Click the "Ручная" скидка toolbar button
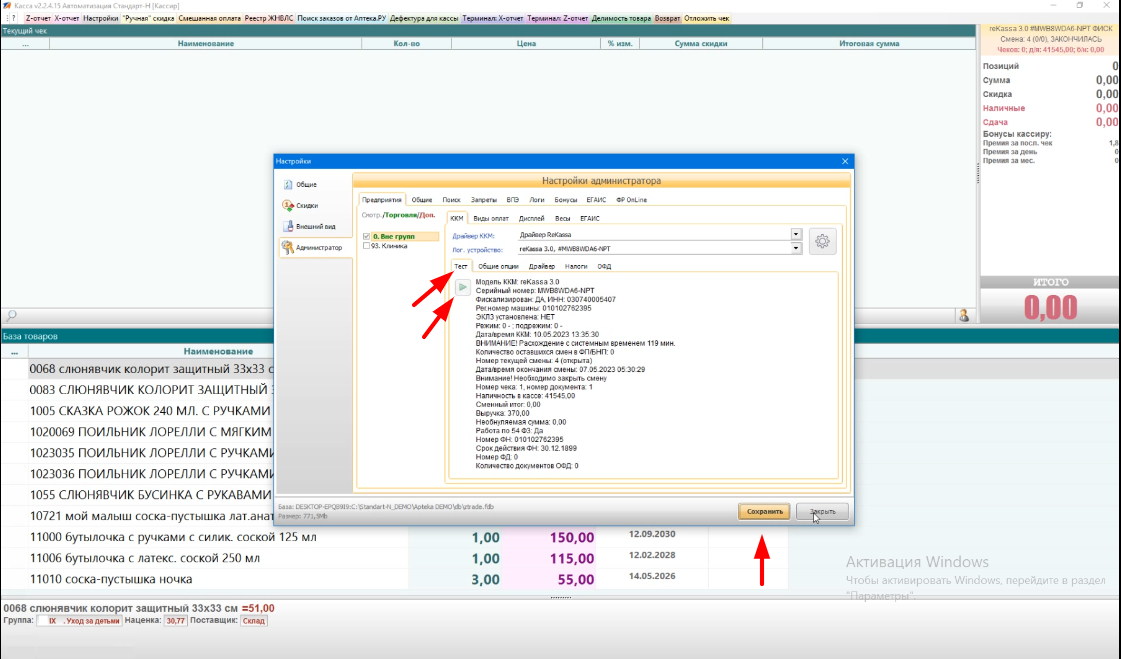Screen dimensions: 1121x659 point(148,19)
